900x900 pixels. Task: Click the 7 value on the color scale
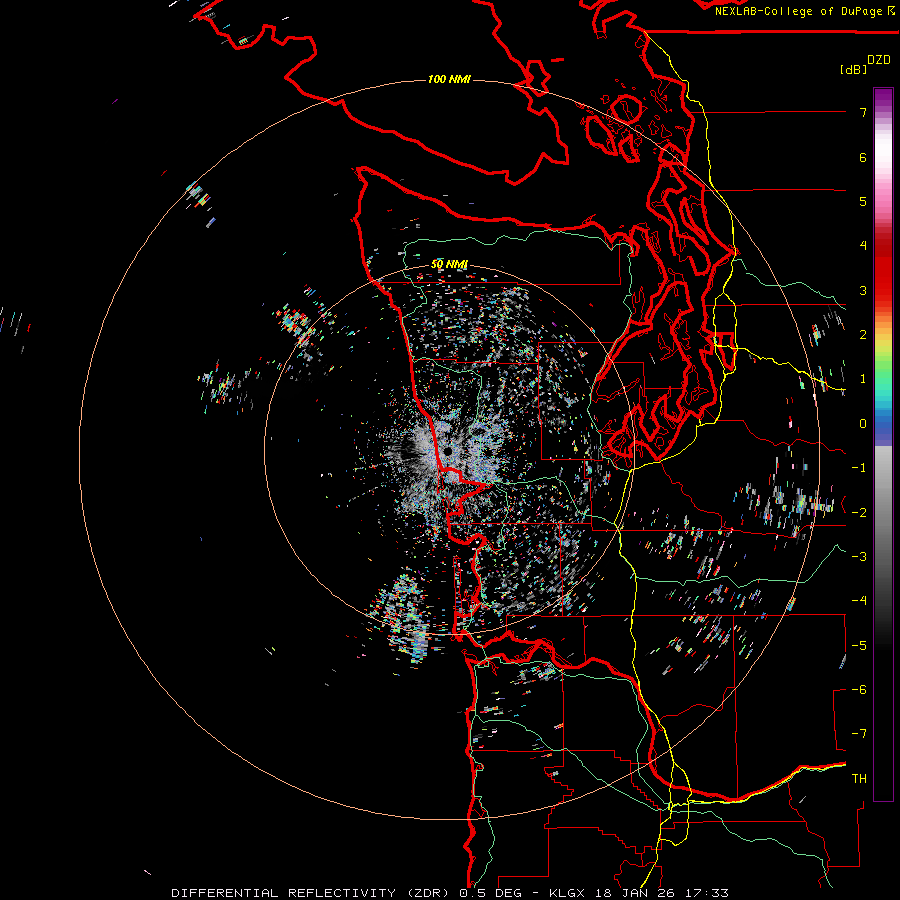pyautogui.click(x=863, y=112)
